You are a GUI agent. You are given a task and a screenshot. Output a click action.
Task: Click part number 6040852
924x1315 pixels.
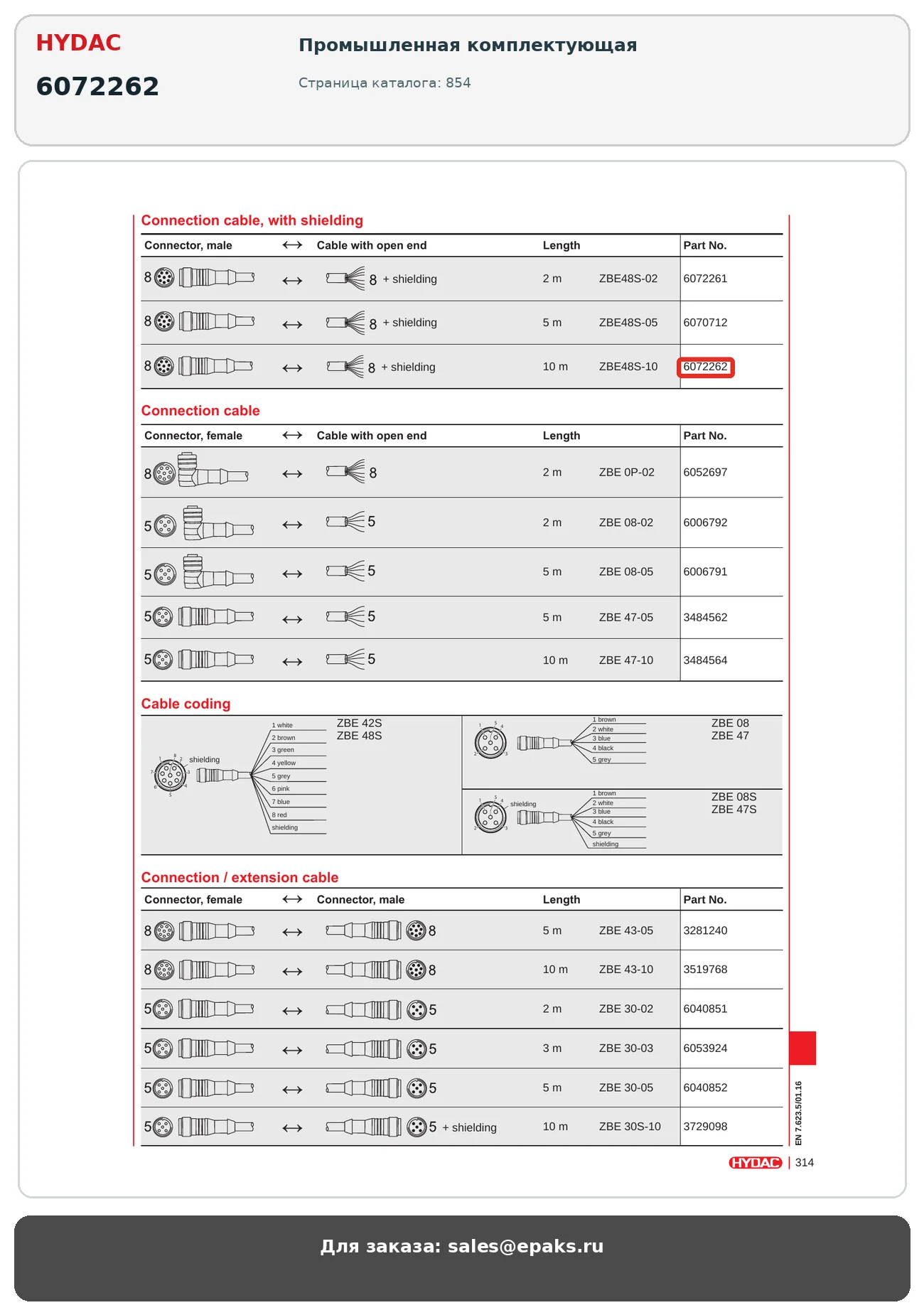tap(705, 1088)
